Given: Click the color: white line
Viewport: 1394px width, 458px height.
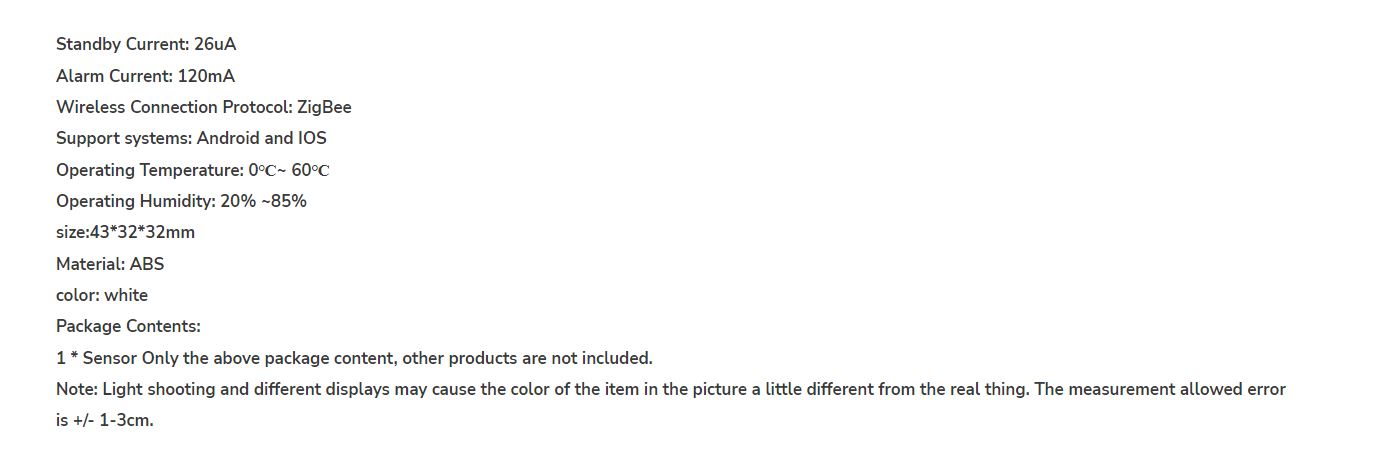Looking at the screenshot, I should pos(102,295).
